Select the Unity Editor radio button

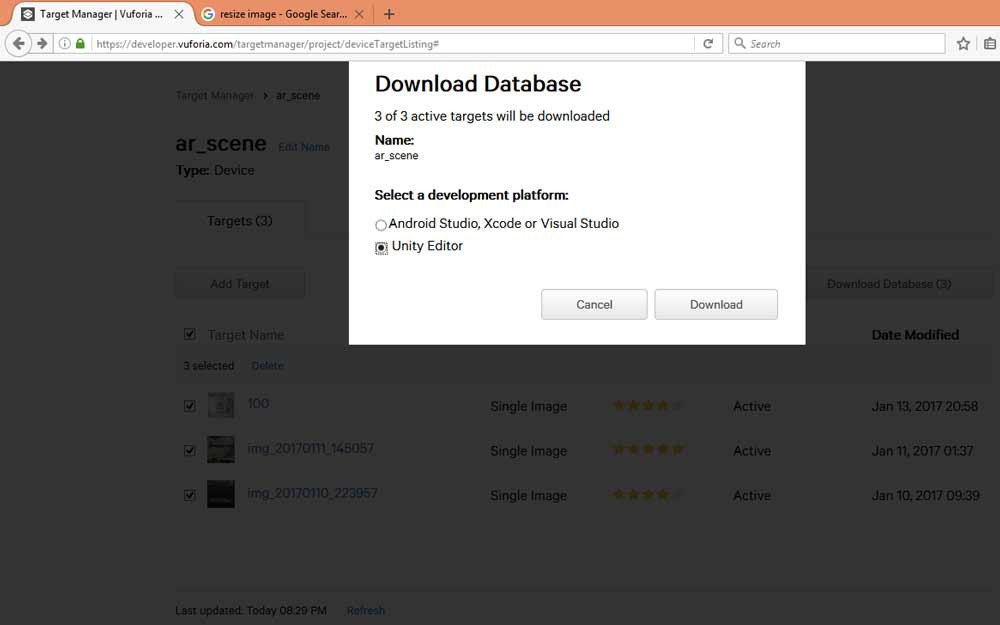click(x=381, y=247)
